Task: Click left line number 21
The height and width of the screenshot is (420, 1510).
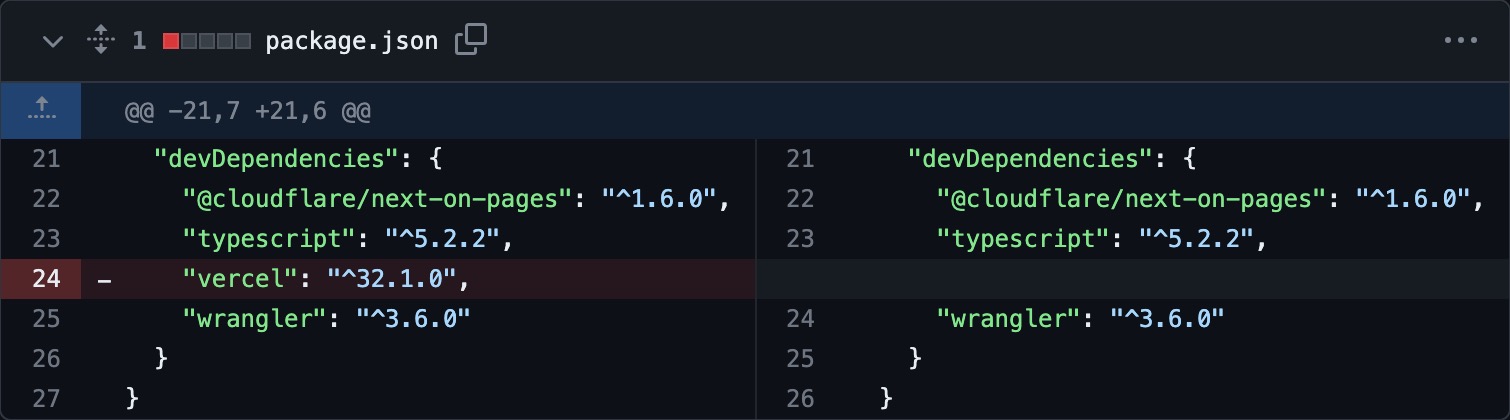Action: point(46,159)
